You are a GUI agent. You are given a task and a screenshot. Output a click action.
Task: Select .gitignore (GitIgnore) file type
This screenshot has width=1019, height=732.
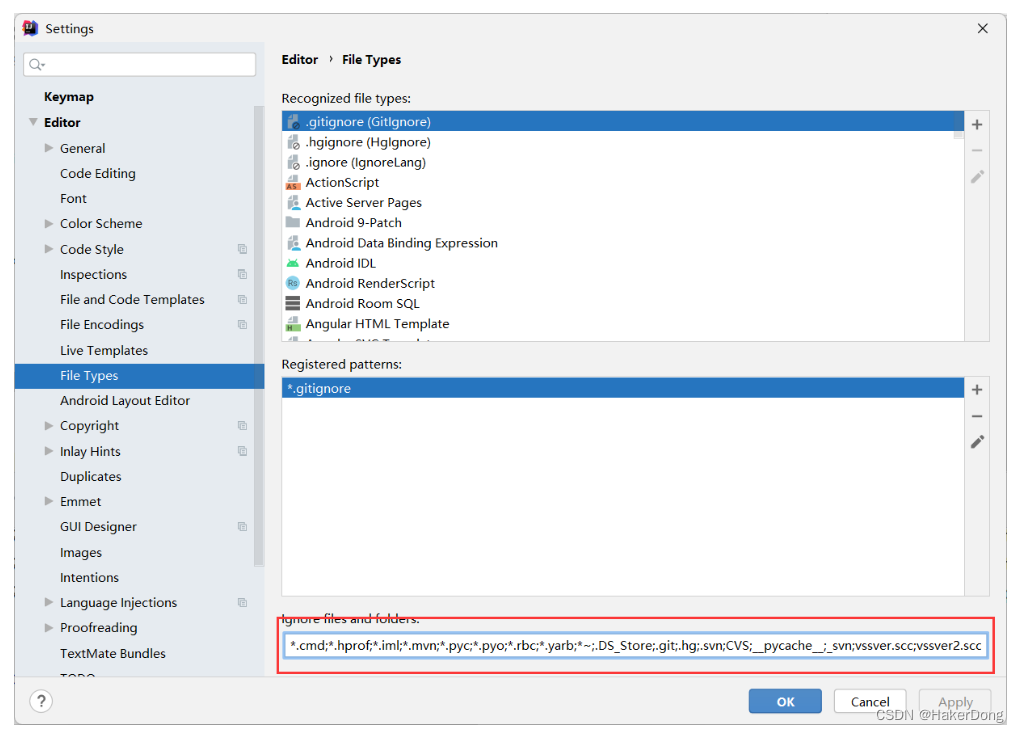pos(623,122)
